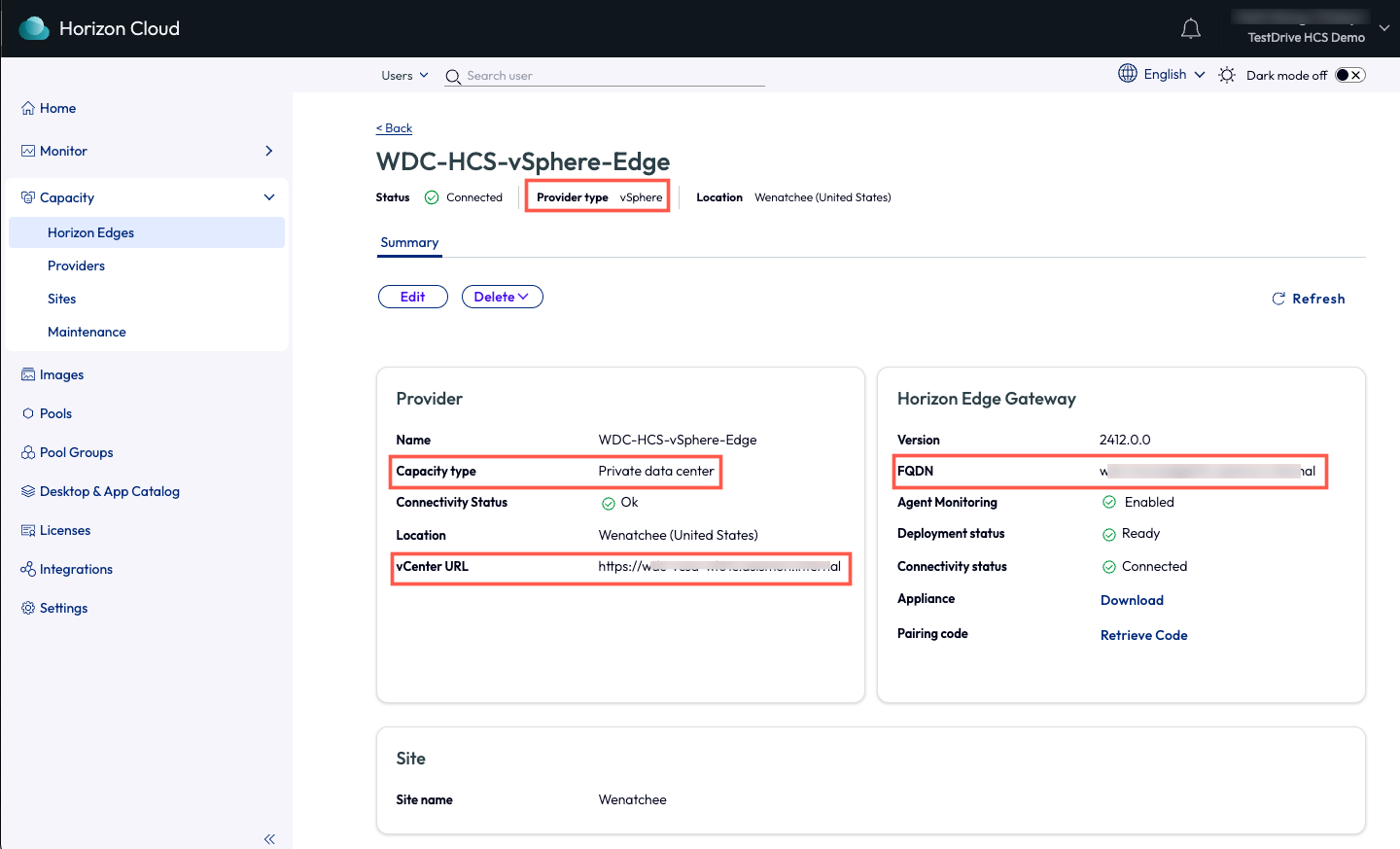Click the Refresh circular arrow icon

(x=1278, y=299)
